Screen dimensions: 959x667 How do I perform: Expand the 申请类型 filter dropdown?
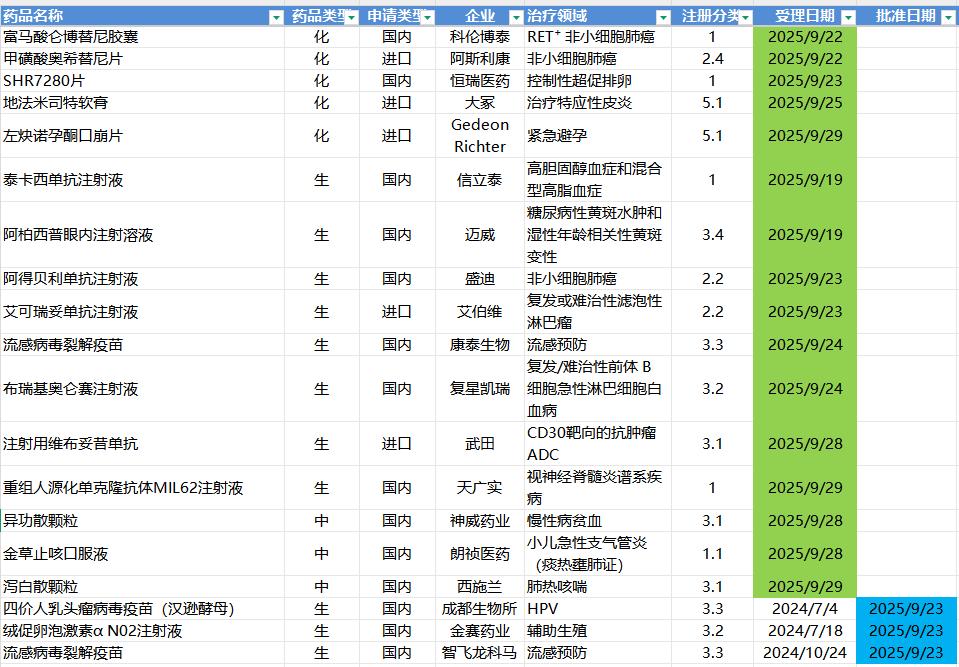(x=427, y=17)
